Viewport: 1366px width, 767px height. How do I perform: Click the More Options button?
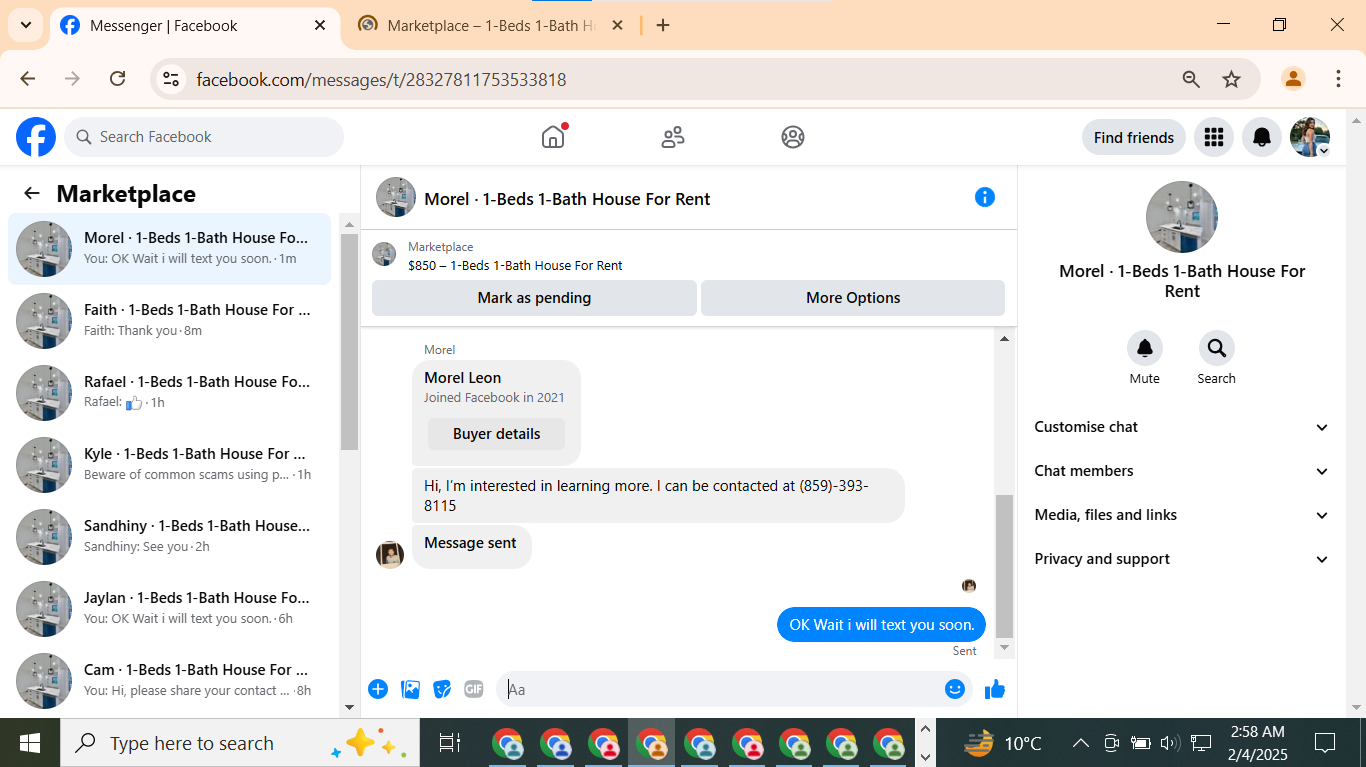pos(853,298)
